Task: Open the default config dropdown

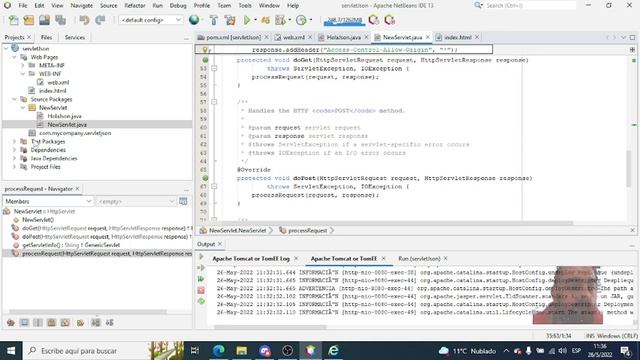Action: (150, 20)
